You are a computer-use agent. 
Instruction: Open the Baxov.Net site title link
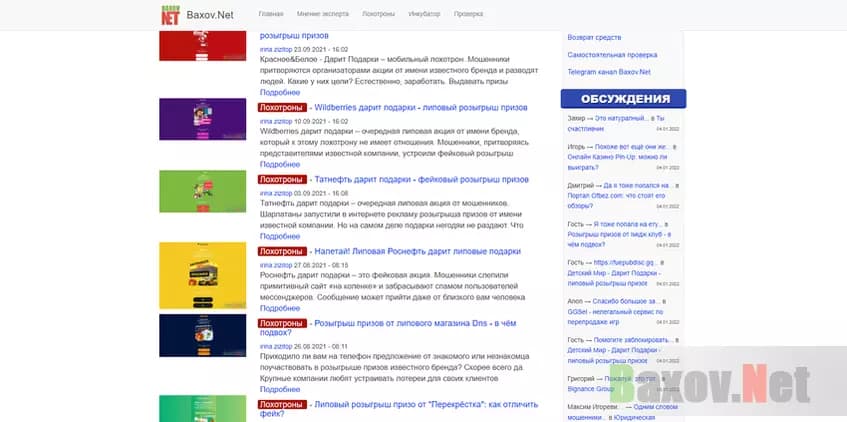(x=210, y=15)
